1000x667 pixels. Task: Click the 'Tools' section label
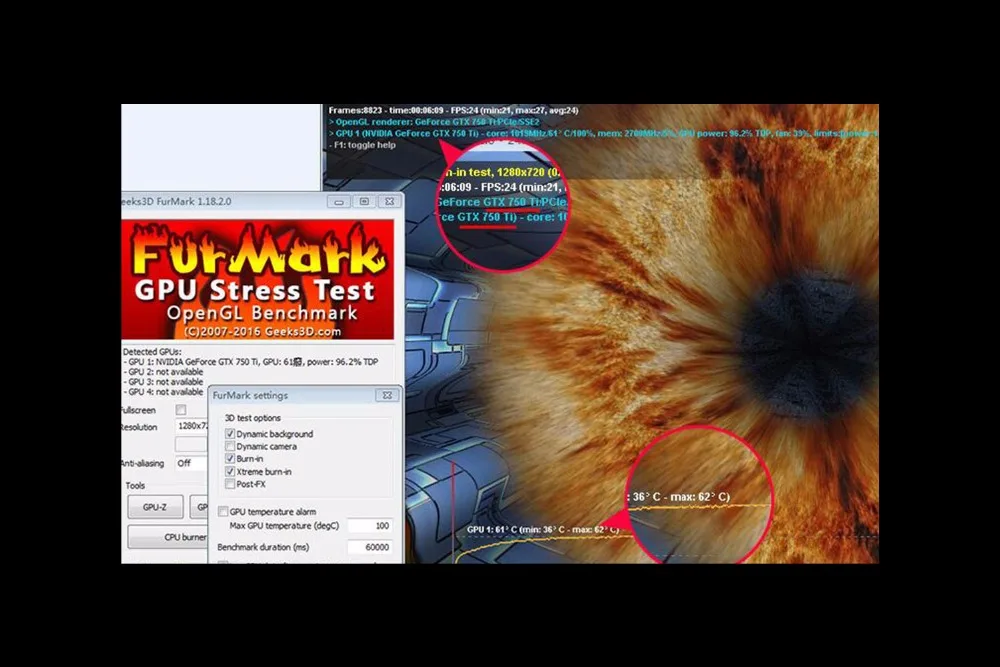135,485
